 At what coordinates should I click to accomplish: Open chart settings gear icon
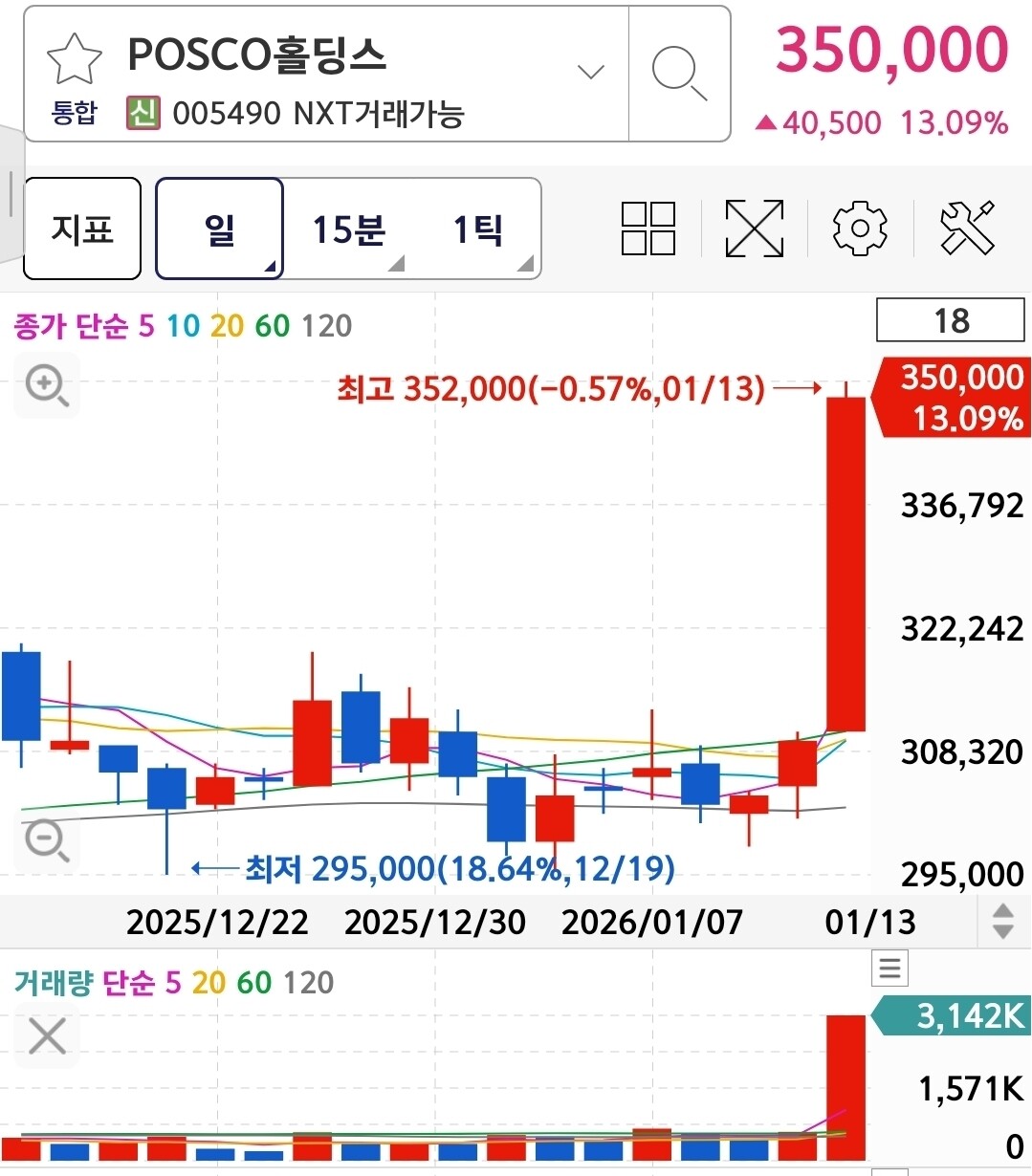pyautogui.click(x=860, y=229)
